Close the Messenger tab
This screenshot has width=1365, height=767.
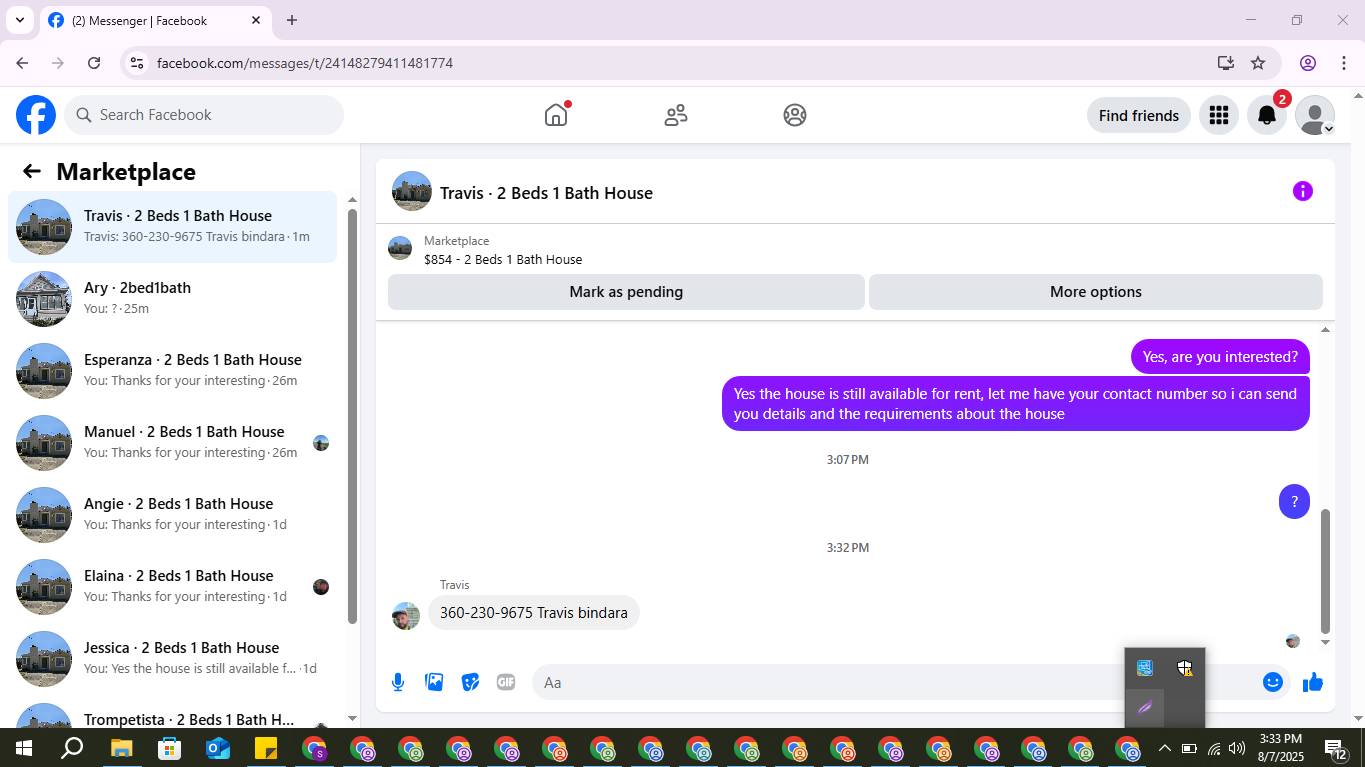click(256, 20)
